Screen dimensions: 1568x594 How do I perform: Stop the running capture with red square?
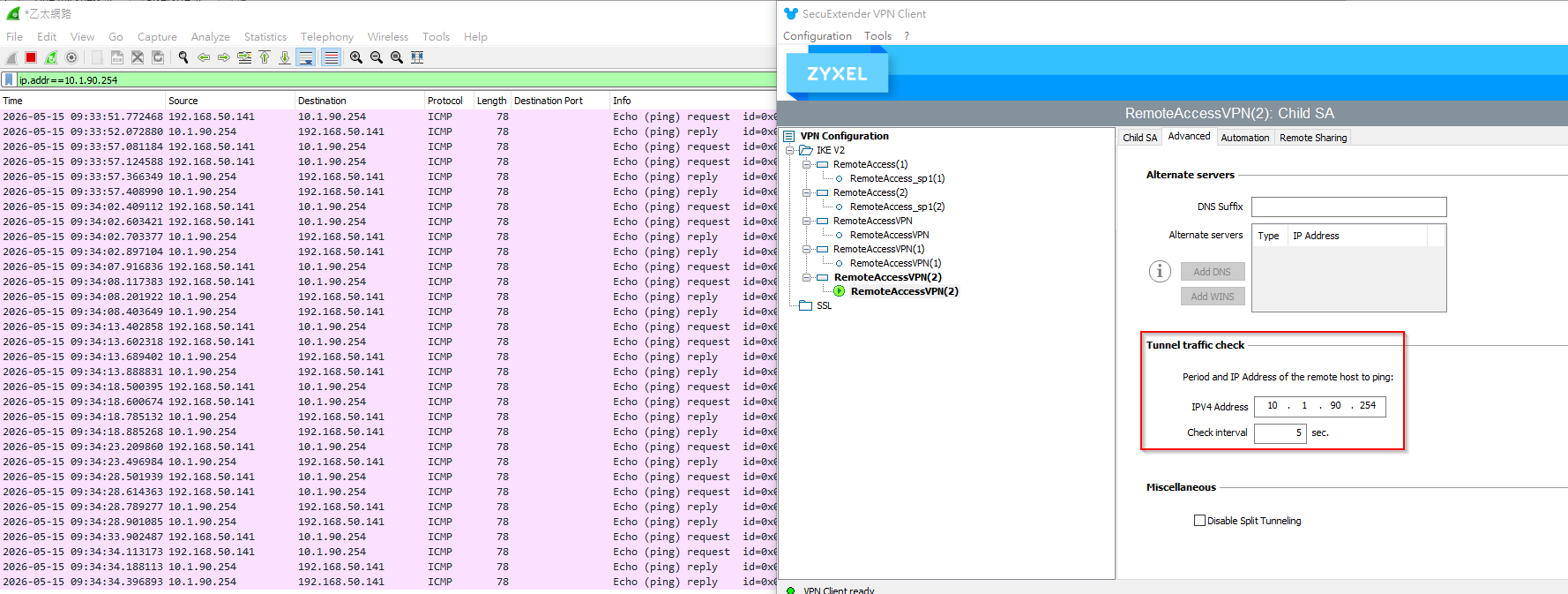pos(31,57)
